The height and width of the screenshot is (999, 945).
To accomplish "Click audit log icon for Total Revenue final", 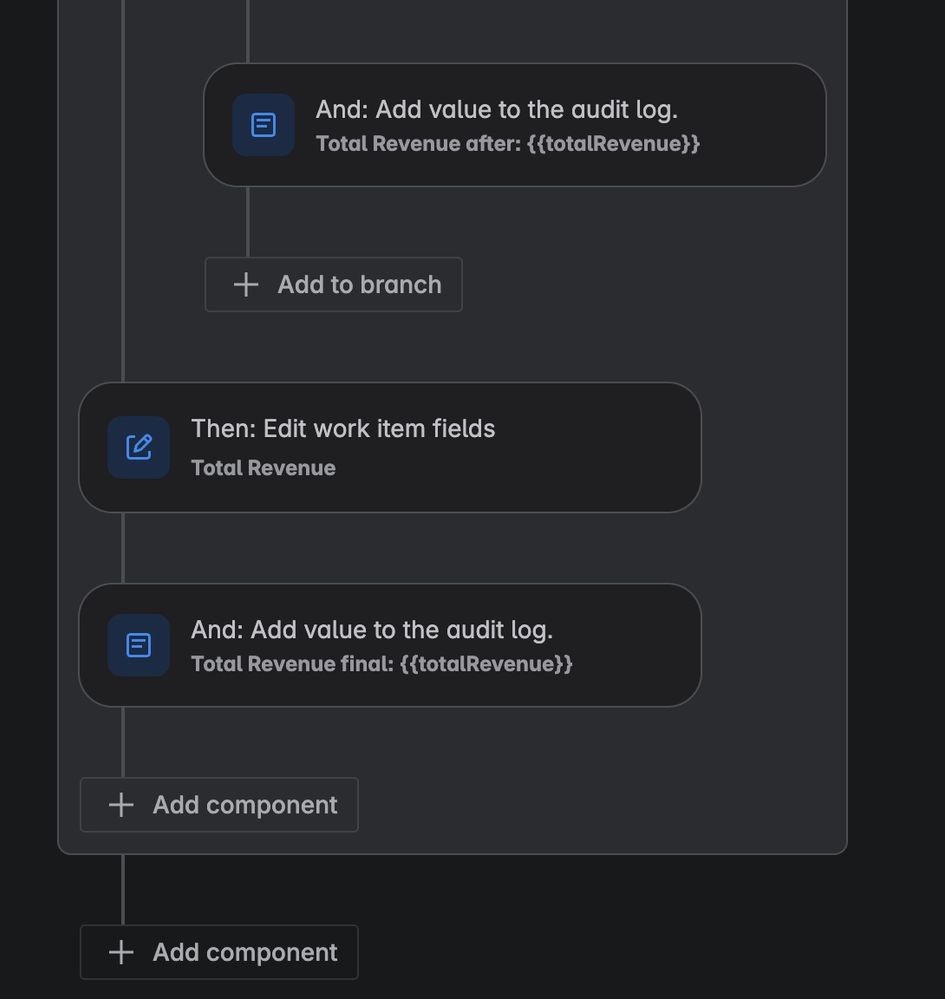I will [138, 645].
